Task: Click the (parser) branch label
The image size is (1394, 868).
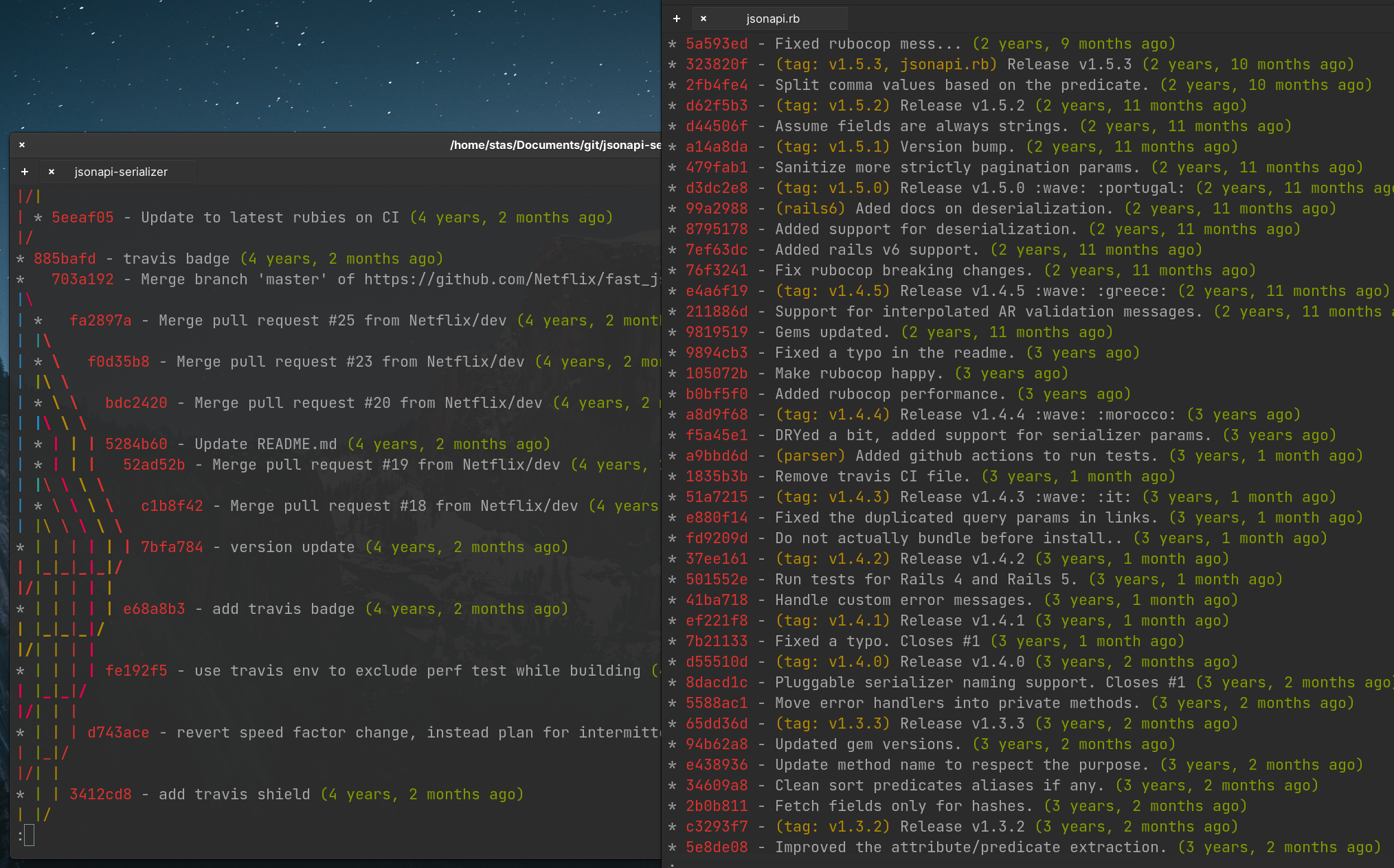Action: pos(810,456)
